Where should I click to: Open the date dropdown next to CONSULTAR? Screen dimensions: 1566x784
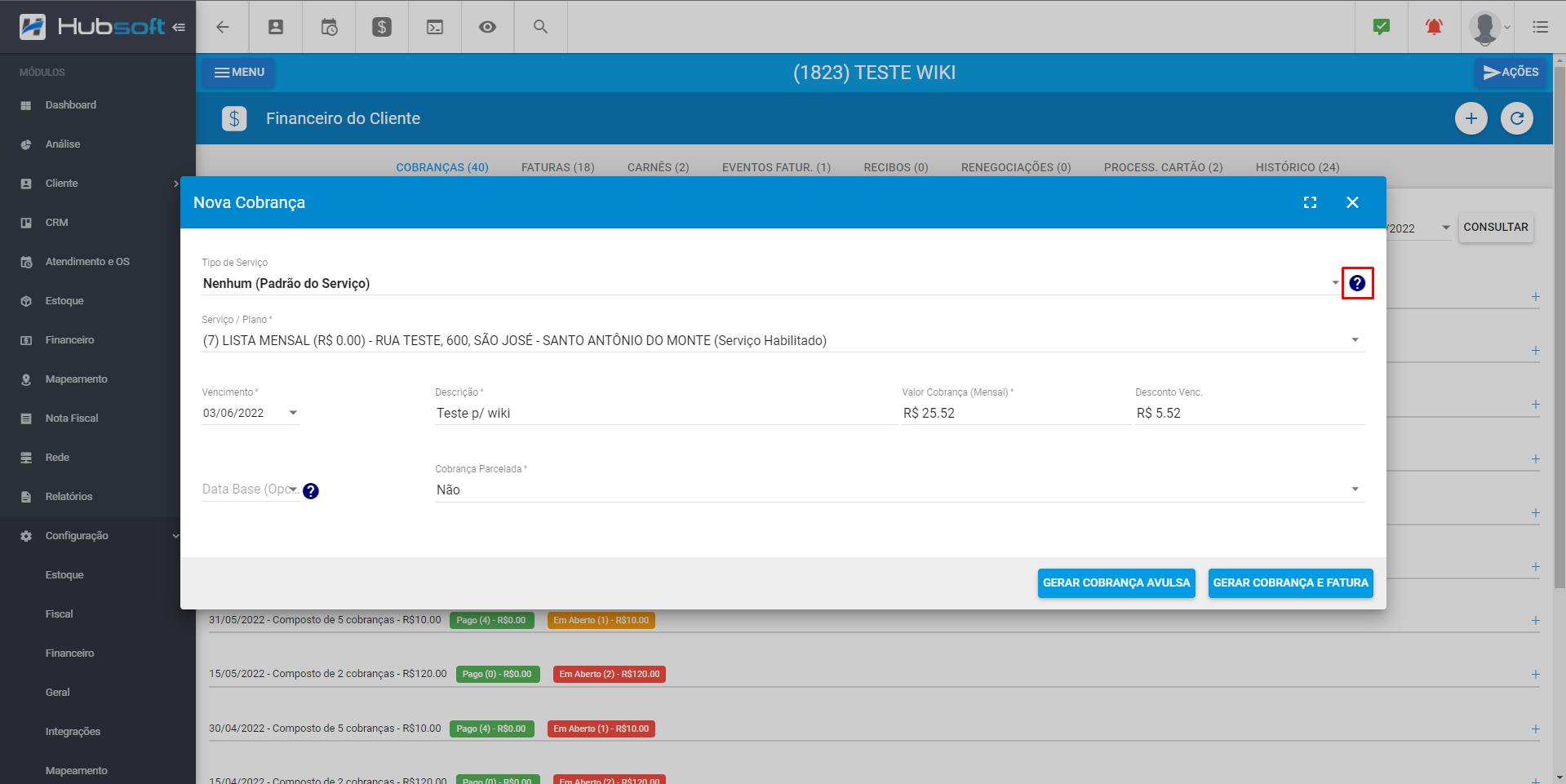[x=1446, y=228]
